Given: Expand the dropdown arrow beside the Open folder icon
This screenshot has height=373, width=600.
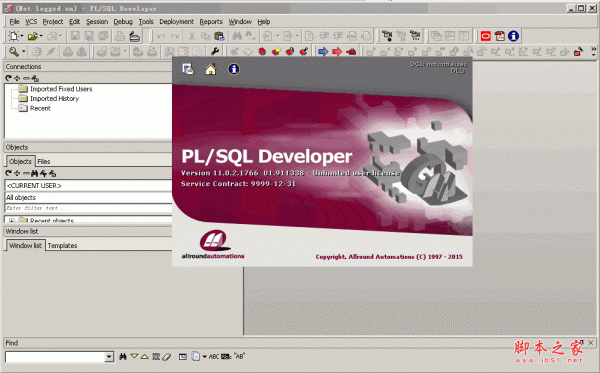Looking at the screenshot, I should coord(41,36).
